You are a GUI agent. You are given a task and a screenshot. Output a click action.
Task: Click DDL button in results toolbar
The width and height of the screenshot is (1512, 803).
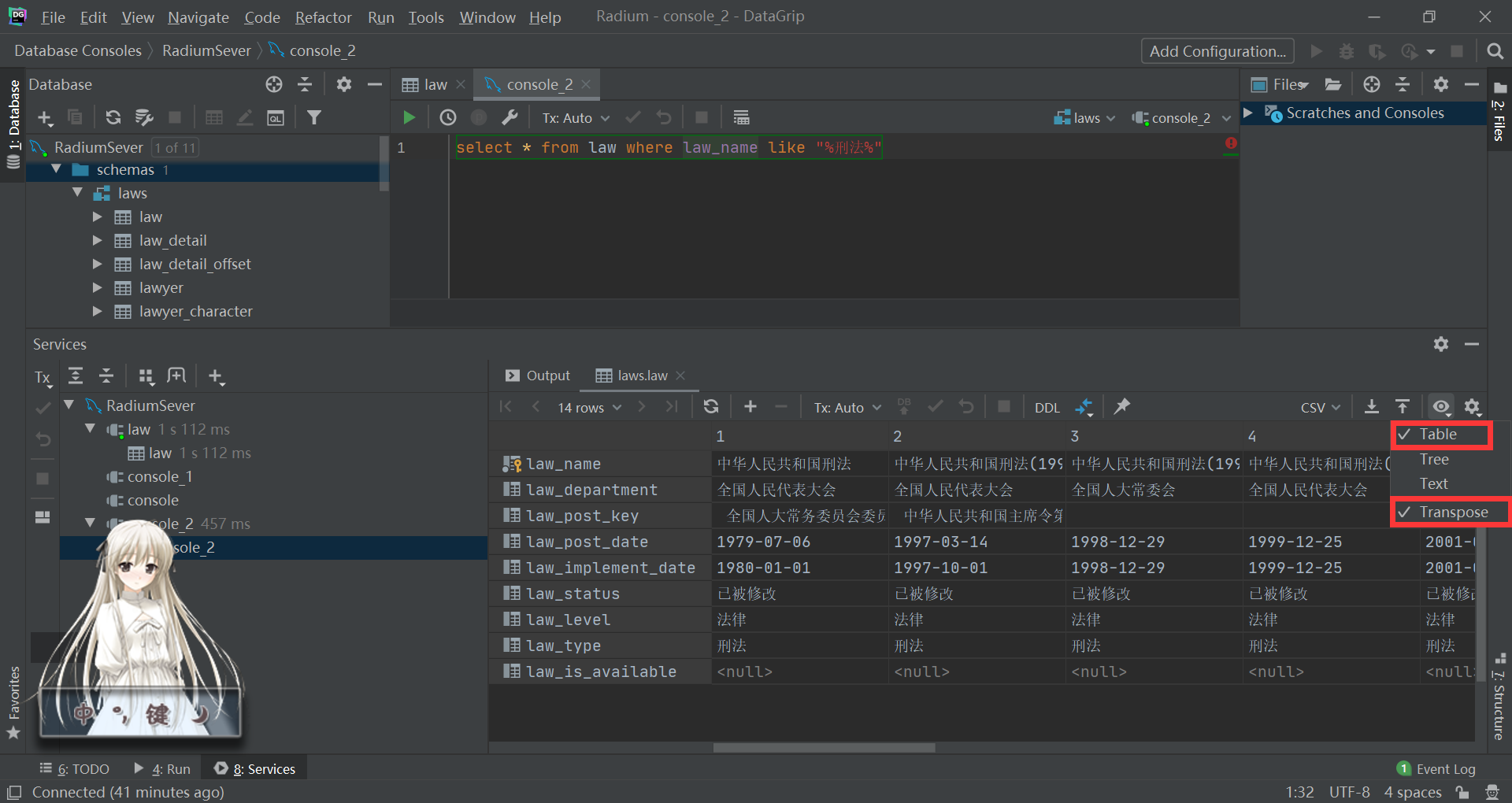1047,408
